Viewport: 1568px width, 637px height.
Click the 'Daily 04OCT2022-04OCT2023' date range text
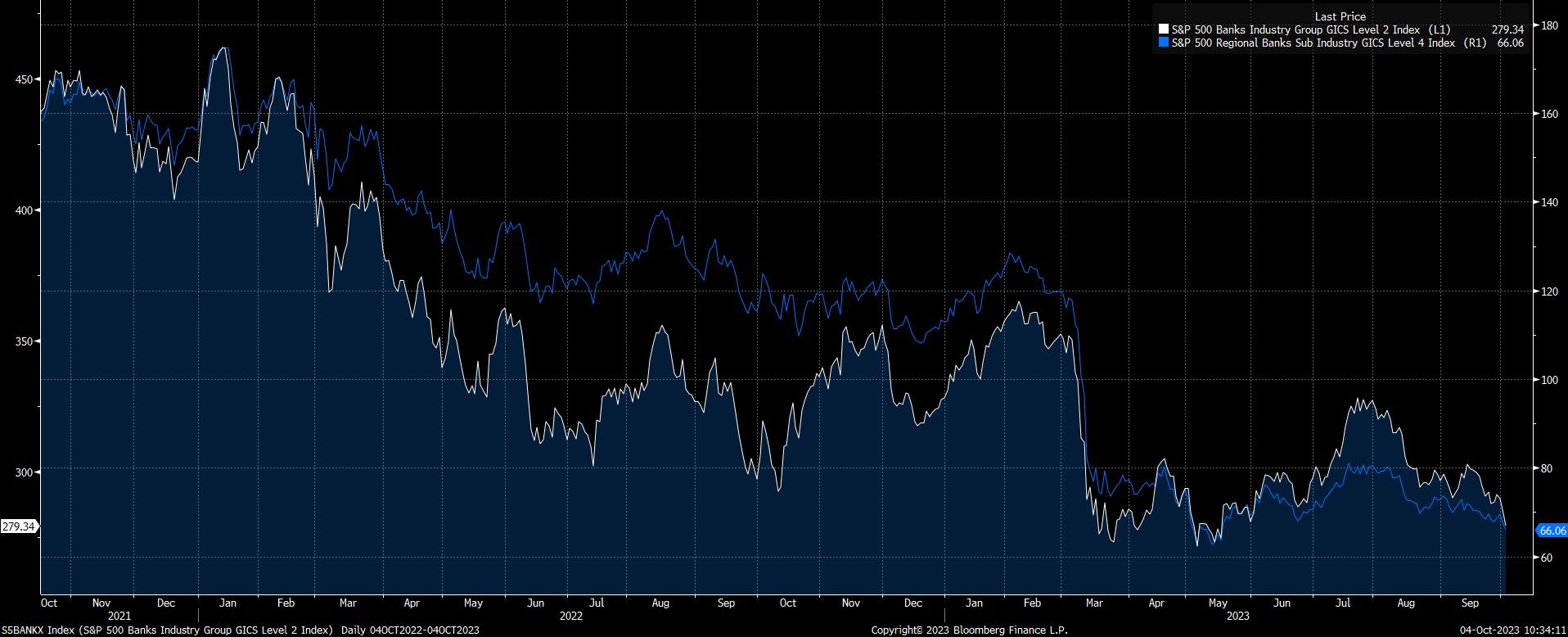(x=409, y=630)
